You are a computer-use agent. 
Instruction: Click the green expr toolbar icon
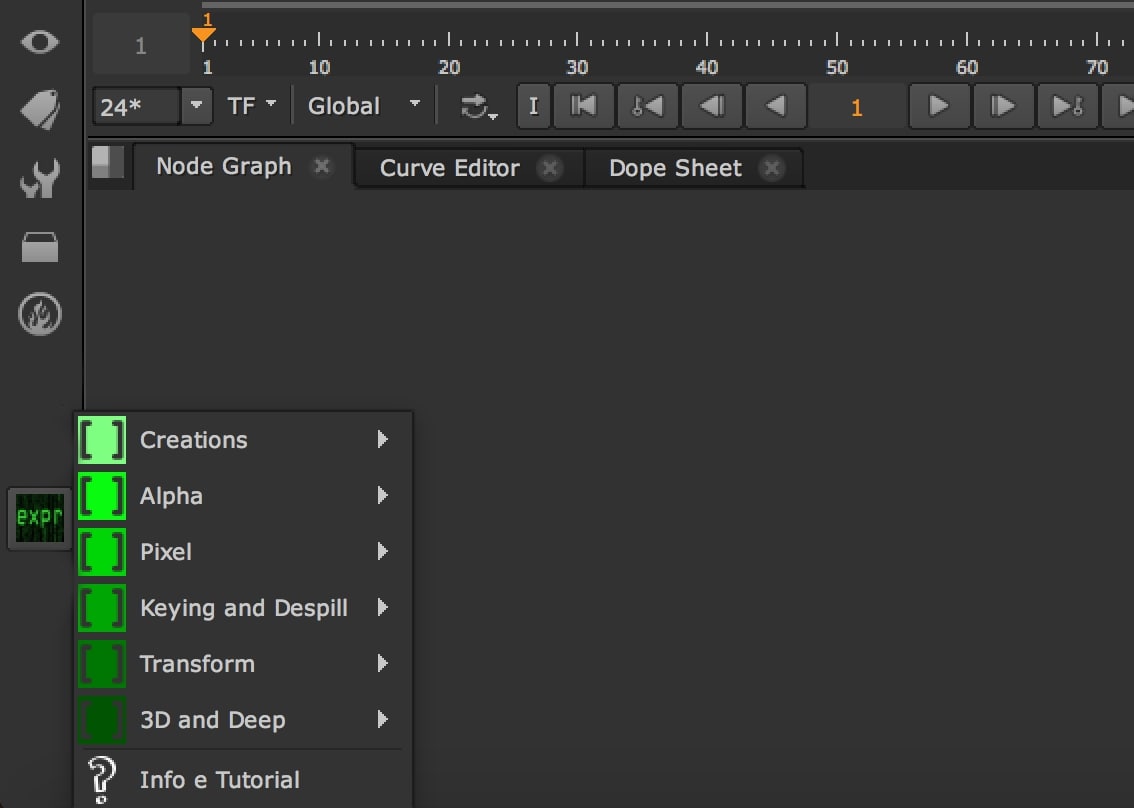[x=39, y=518]
